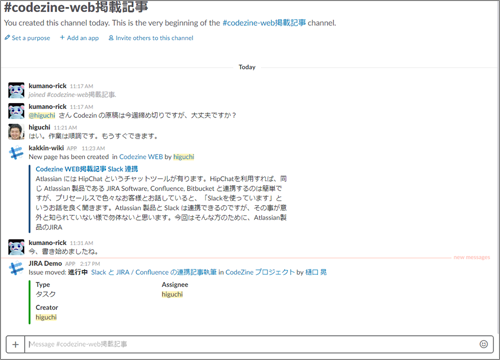
Task: Click the plus icon beside Add an app
Action: pyautogui.click(x=62, y=38)
